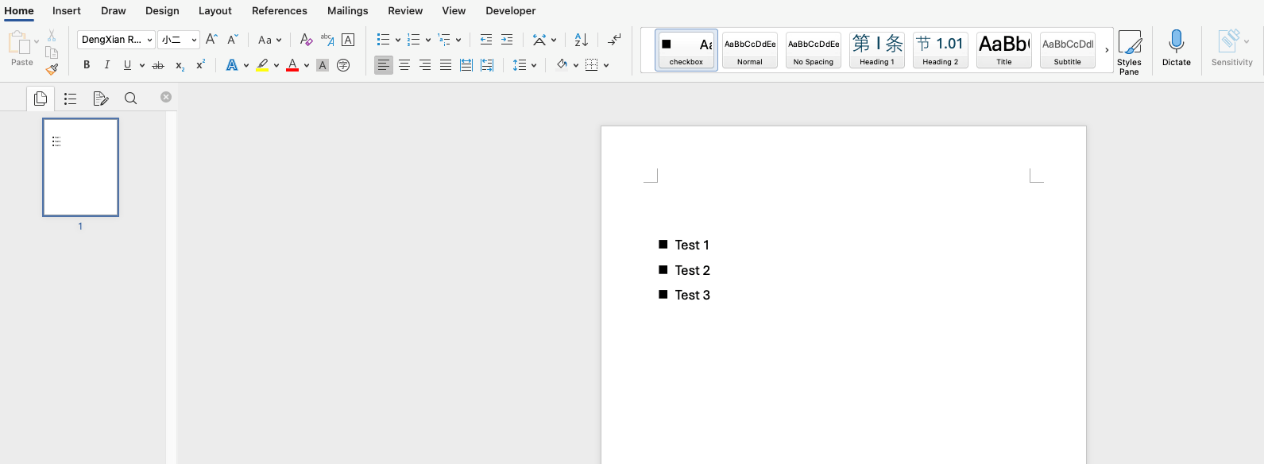This screenshot has width=1264, height=464.
Task: Expand the font color dropdown arrow
Action: (307, 65)
